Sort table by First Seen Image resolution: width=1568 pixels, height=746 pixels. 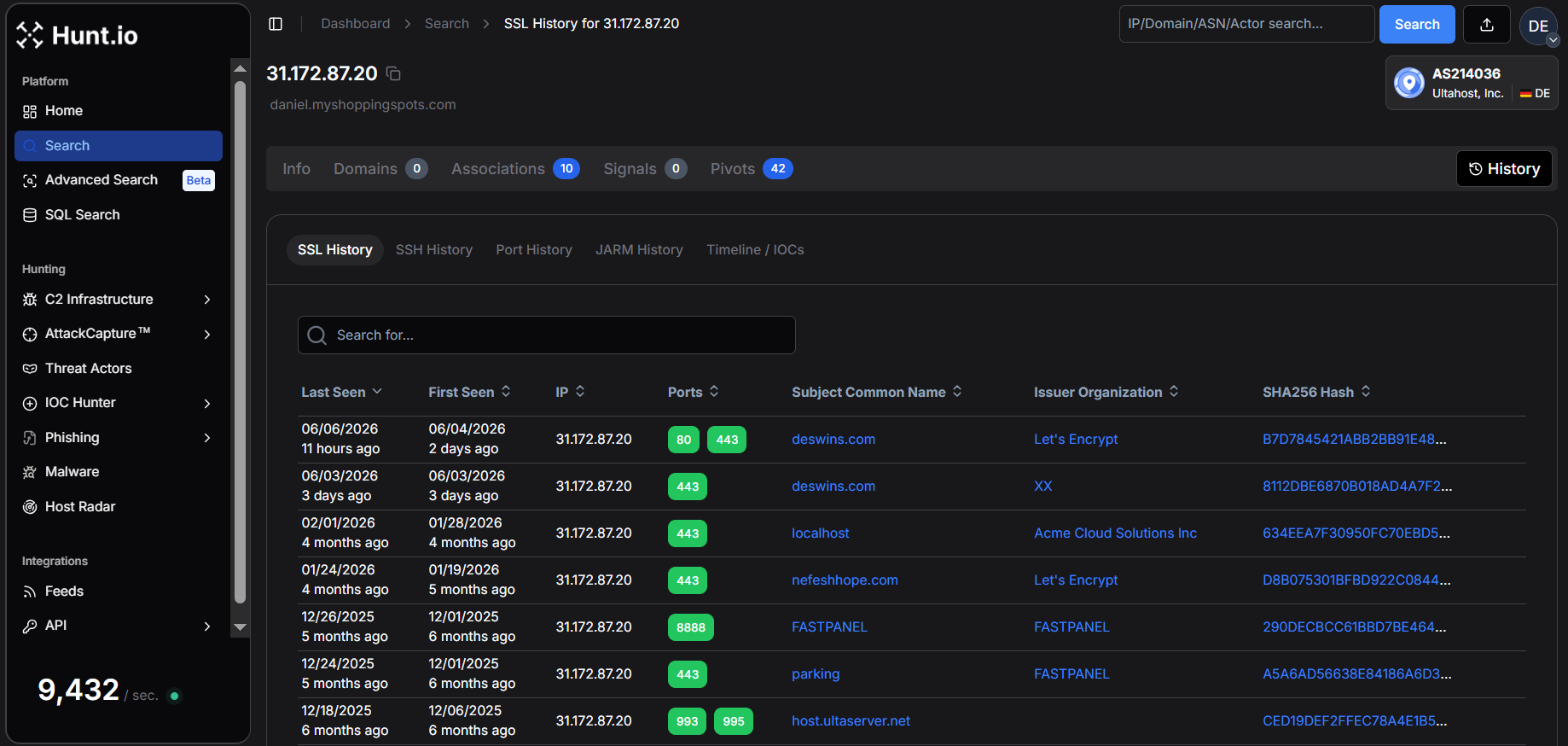click(x=469, y=392)
